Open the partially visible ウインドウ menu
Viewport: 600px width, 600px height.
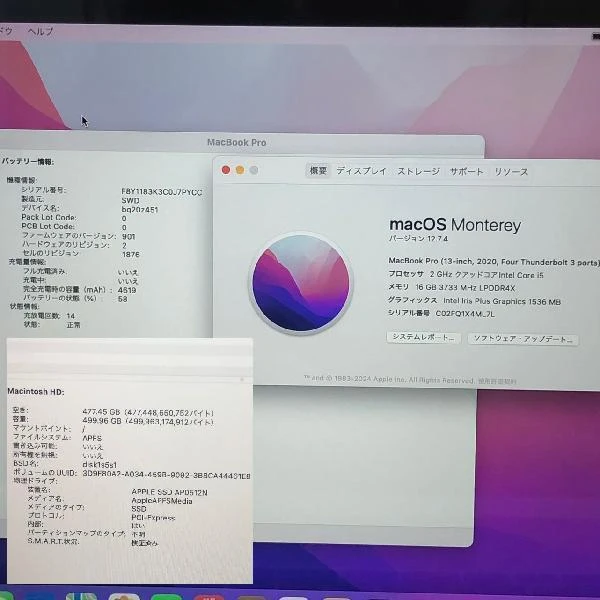[5, 31]
